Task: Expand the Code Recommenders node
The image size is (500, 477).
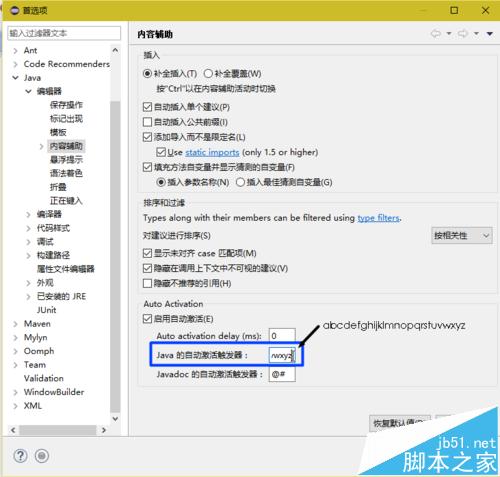Action: 15,64
